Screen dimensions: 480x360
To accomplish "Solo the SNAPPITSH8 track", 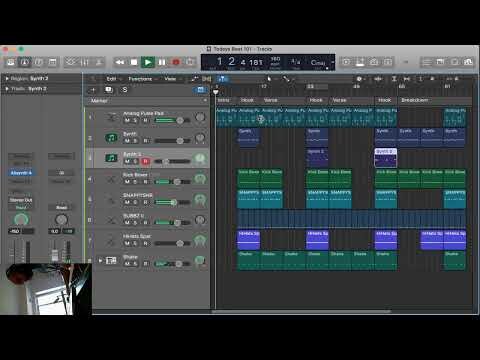I will tap(135, 202).
